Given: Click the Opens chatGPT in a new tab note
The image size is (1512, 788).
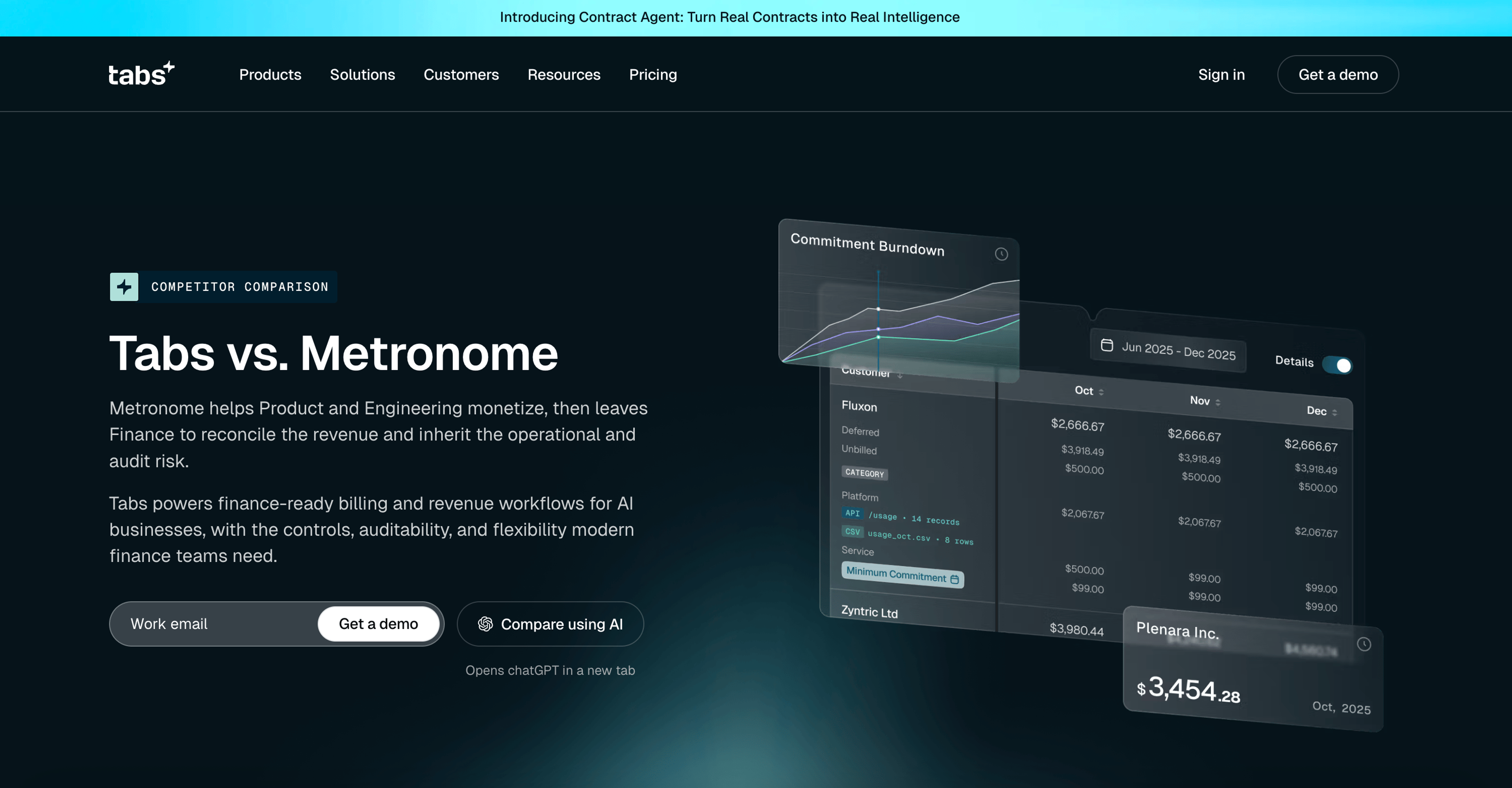Looking at the screenshot, I should click(550, 670).
